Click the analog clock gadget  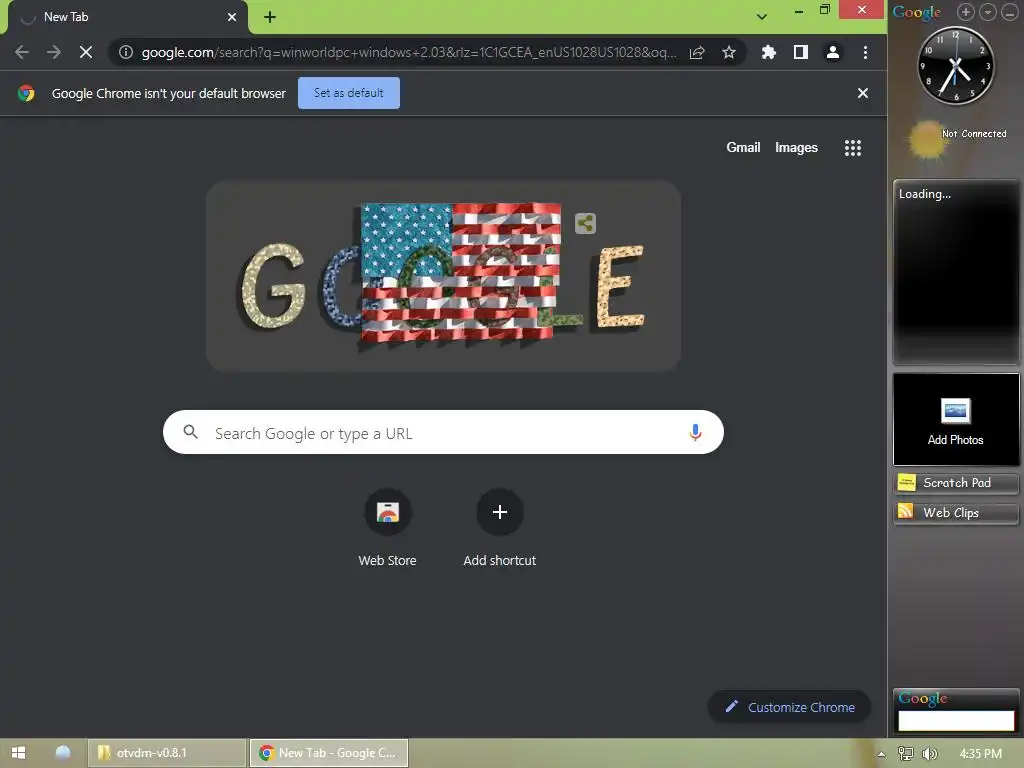point(955,65)
